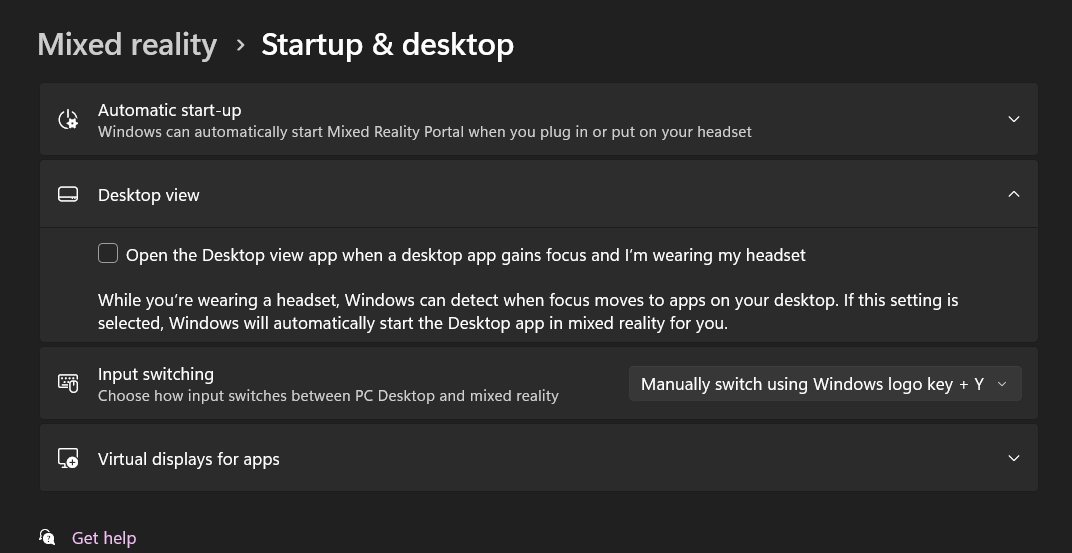The image size is (1072, 553).
Task: Enable the Open Desktop view app checkbox
Action: coord(108,254)
